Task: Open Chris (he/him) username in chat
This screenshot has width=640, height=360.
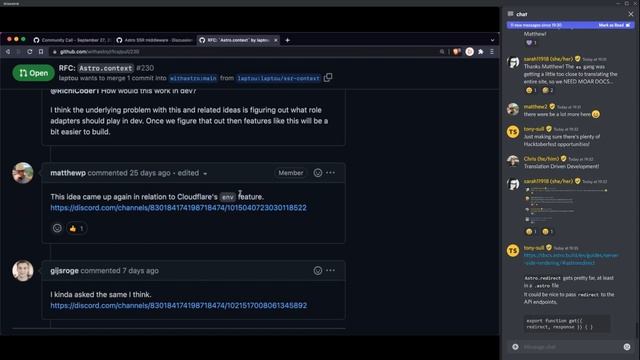Action: click(541, 159)
